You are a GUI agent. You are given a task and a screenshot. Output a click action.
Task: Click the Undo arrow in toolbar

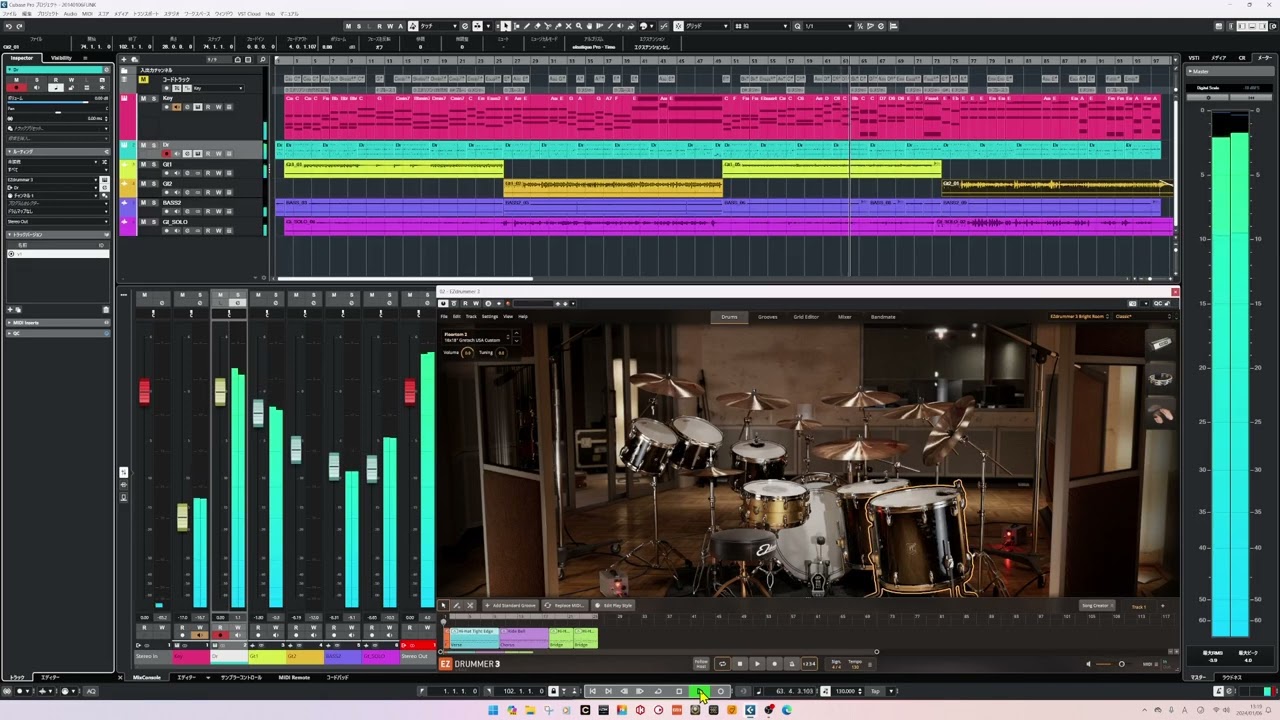point(8,26)
